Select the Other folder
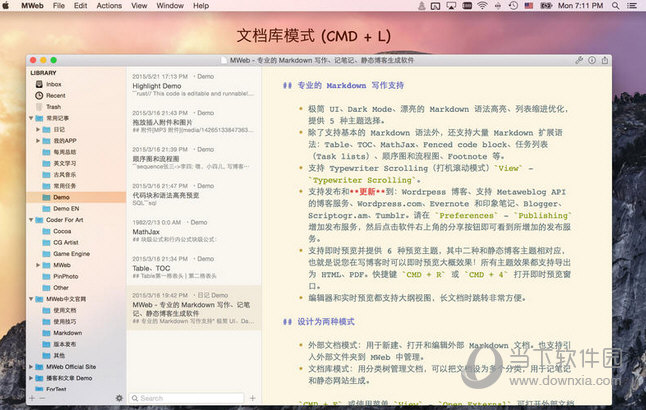The image size is (646, 410). (61, 288)
